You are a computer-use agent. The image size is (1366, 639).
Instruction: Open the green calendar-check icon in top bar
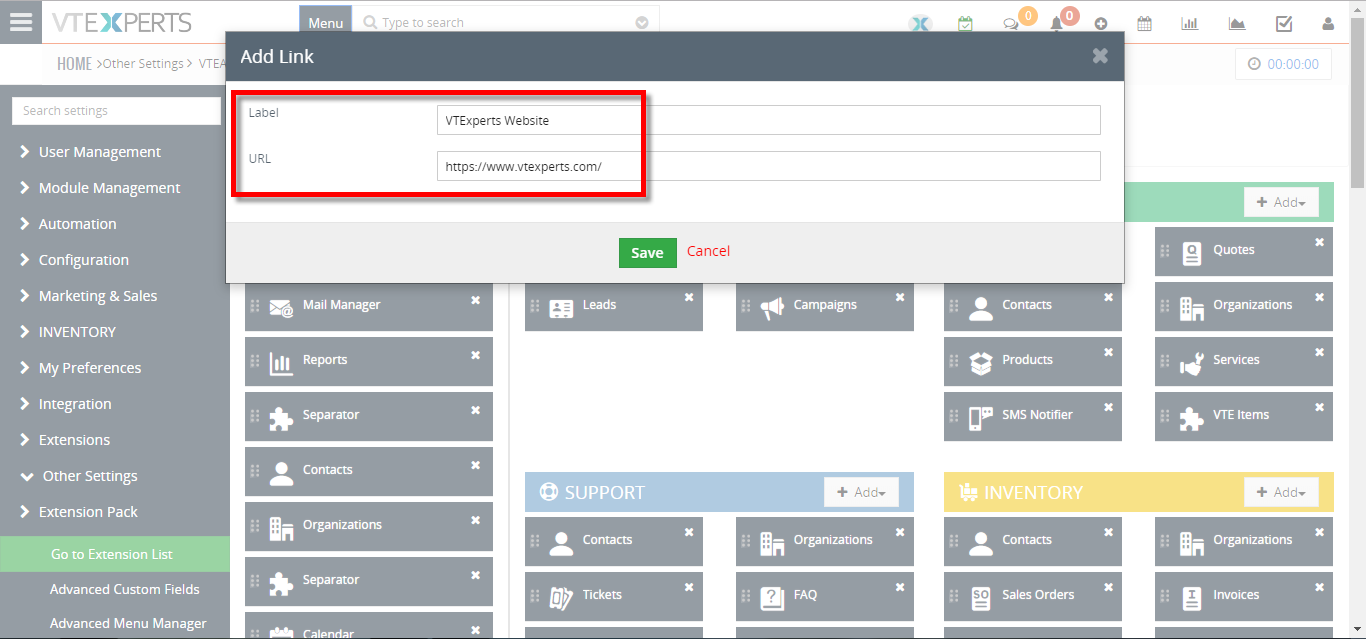click(x=965, y=24)
